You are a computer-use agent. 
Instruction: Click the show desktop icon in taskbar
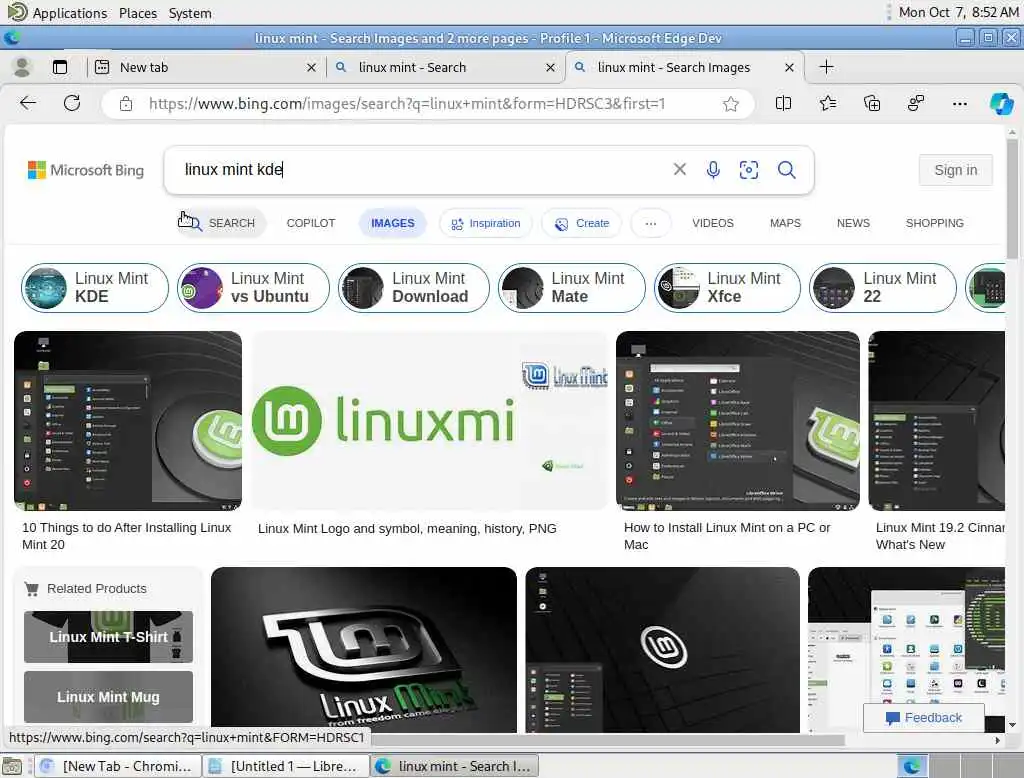(12, 766)
